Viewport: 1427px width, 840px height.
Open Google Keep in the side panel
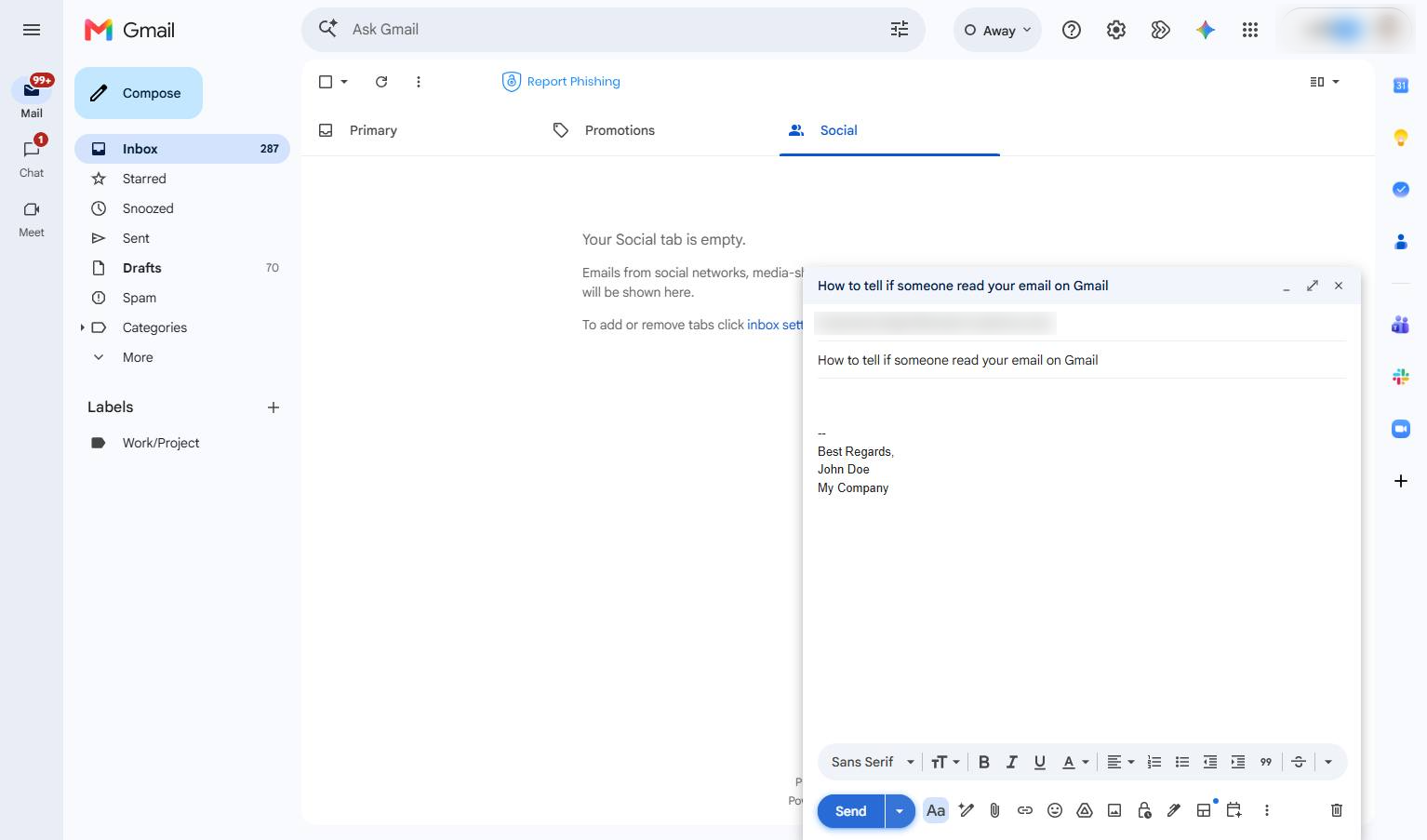[x=1401, y=138]
